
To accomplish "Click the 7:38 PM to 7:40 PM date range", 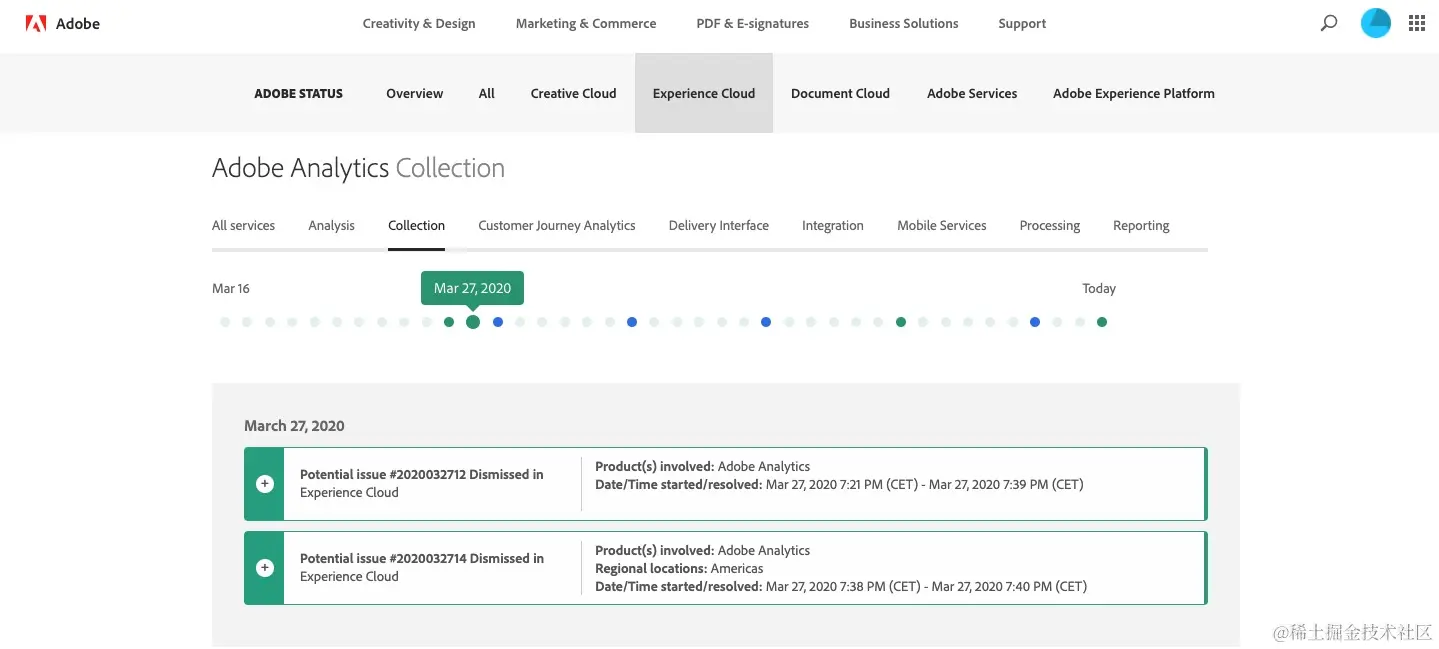I will (x=926, y=586).
